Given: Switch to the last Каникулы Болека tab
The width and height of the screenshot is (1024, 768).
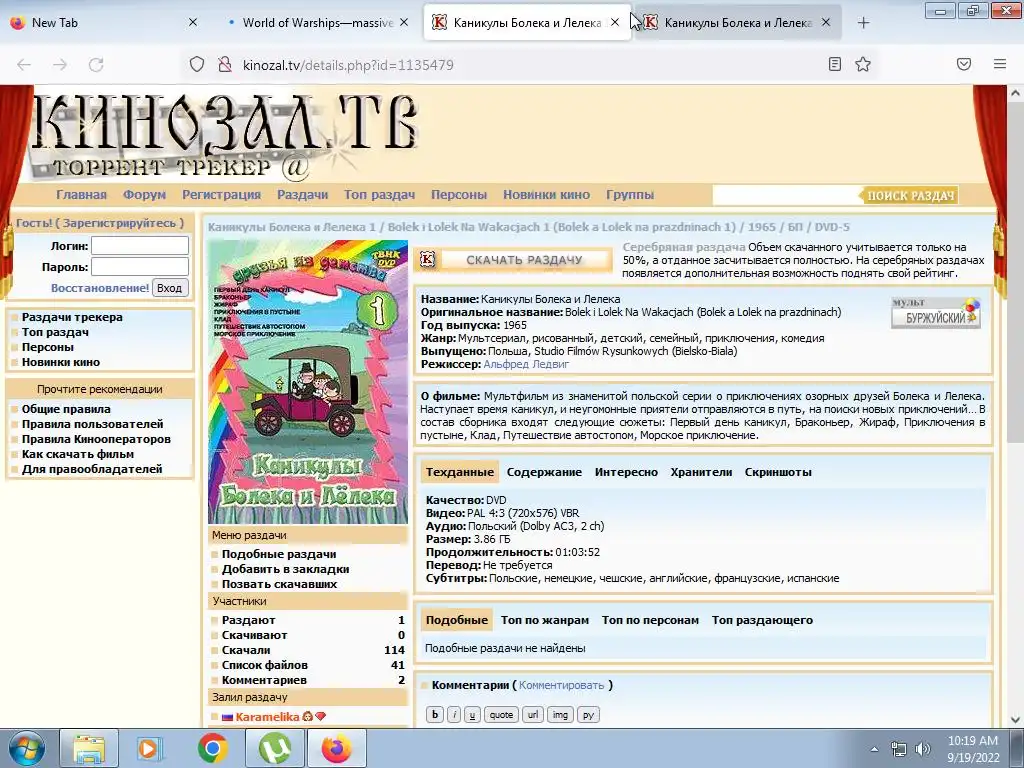Looking at the screenshot, I should (737, 22).
